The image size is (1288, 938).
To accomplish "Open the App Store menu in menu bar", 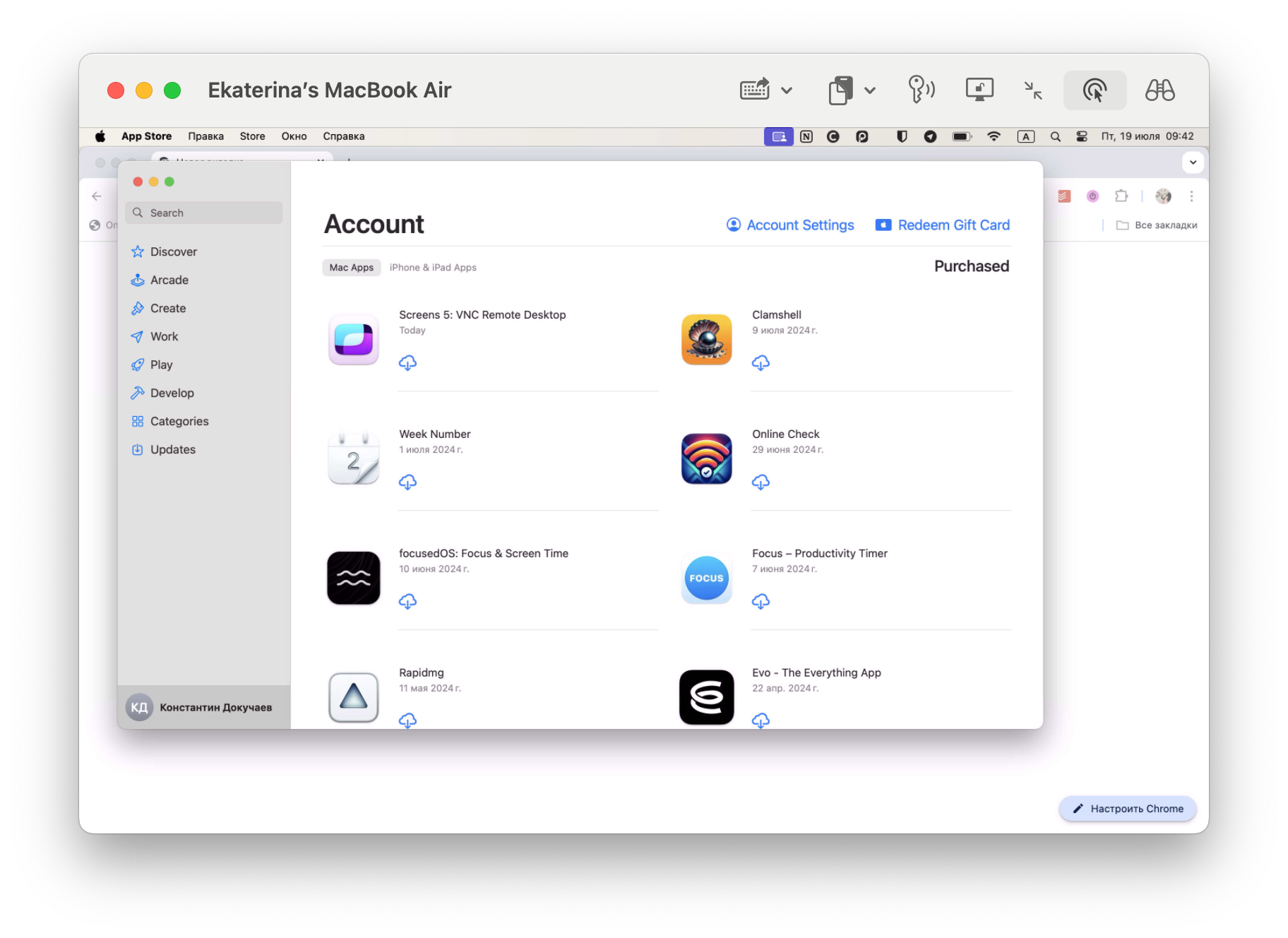I will pyautogui.click(x=146, y=136).
